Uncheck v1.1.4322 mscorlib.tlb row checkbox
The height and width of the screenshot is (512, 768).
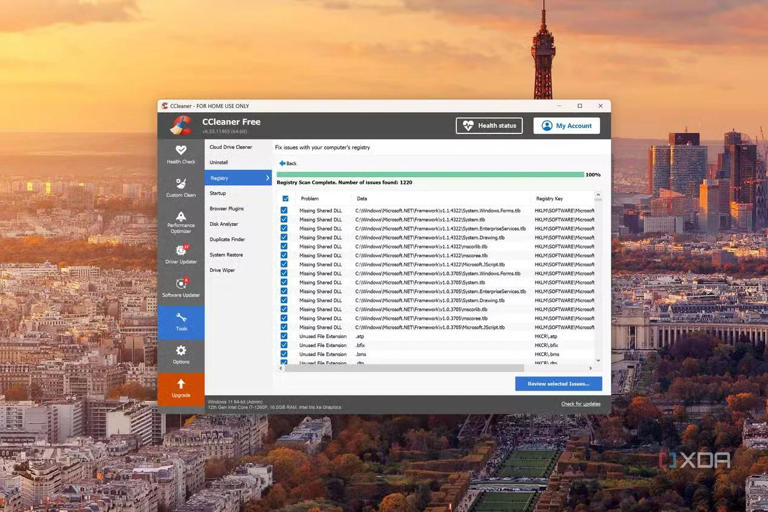284,246
